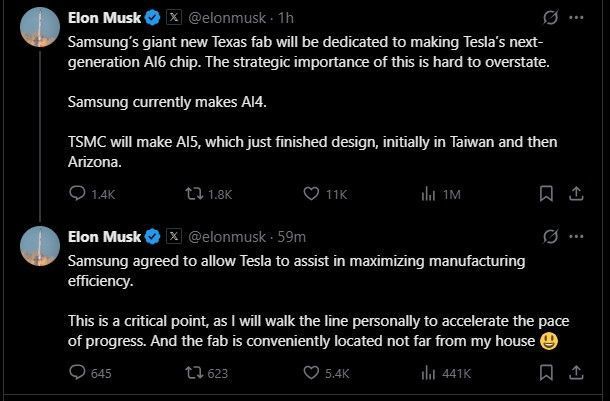This screenshot has height=401, width=610.
Task: Open Grok icon on the second tweet
Action: coord(547,237)
